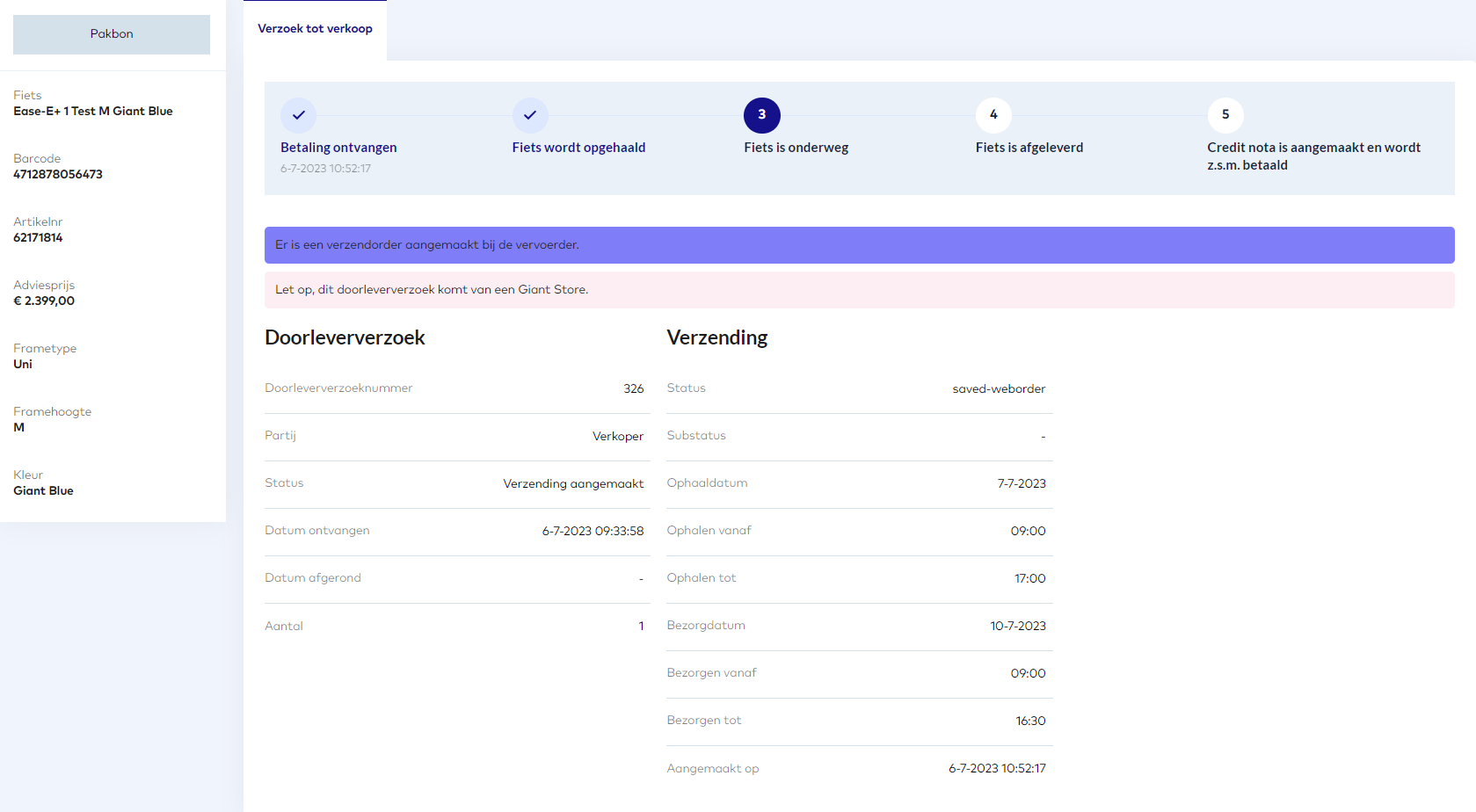Click the barcode number 4712878056473

[58, 175]
